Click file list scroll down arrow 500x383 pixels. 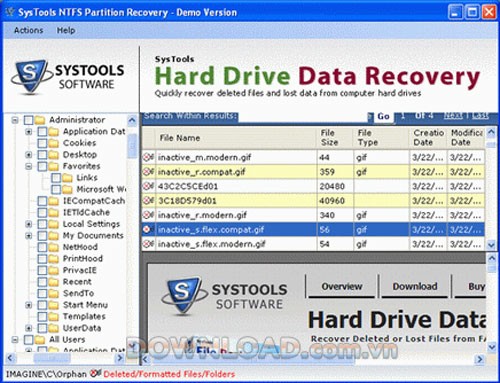[491, 245]
